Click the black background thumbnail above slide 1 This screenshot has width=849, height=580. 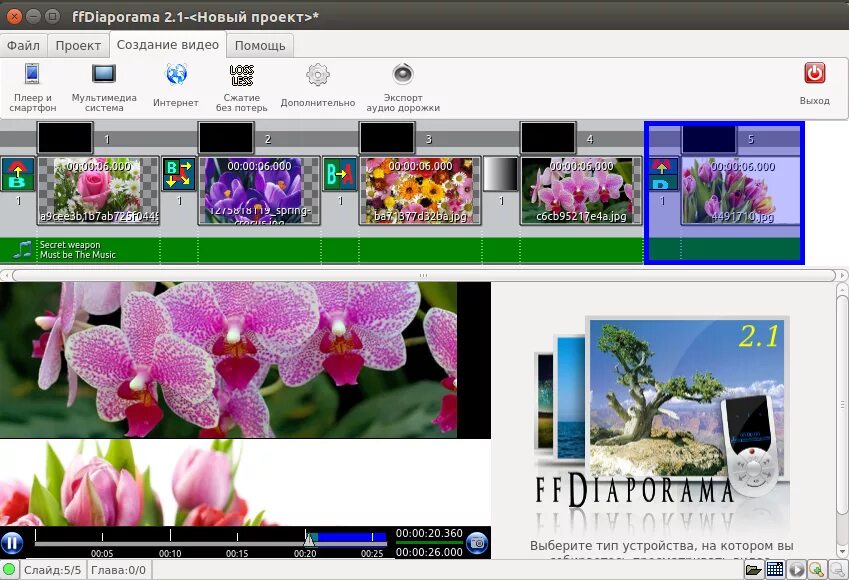pyautogui.click(x=65, y=138)
